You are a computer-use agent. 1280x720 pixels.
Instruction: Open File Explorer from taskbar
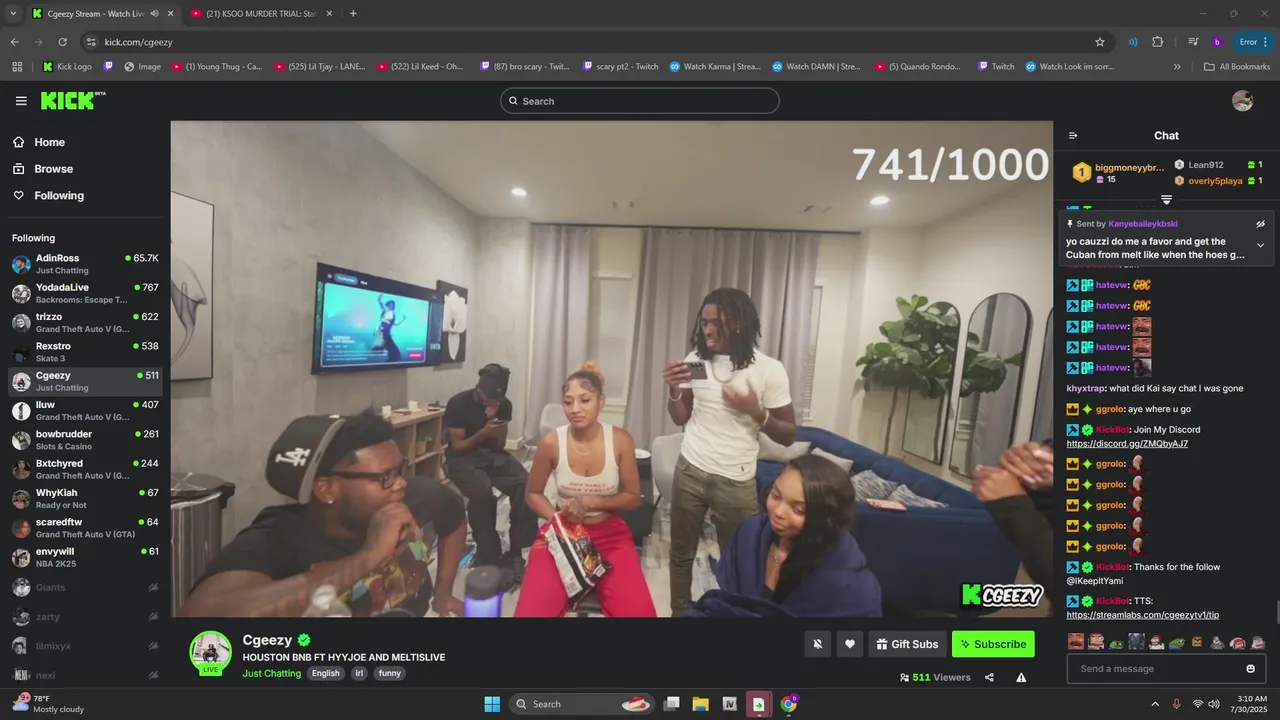700,704
